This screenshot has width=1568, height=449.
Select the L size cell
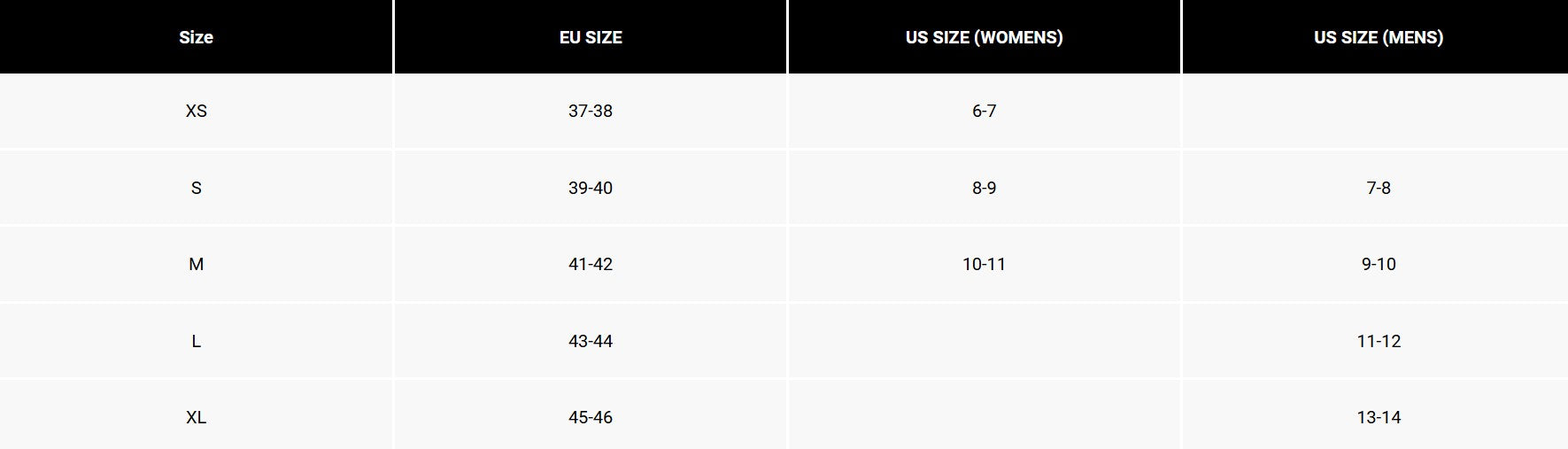(196, 341)
